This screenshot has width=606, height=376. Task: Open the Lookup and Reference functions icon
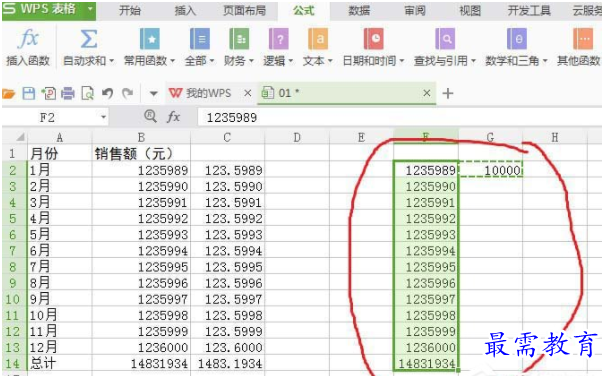click(x=445, y=39)
